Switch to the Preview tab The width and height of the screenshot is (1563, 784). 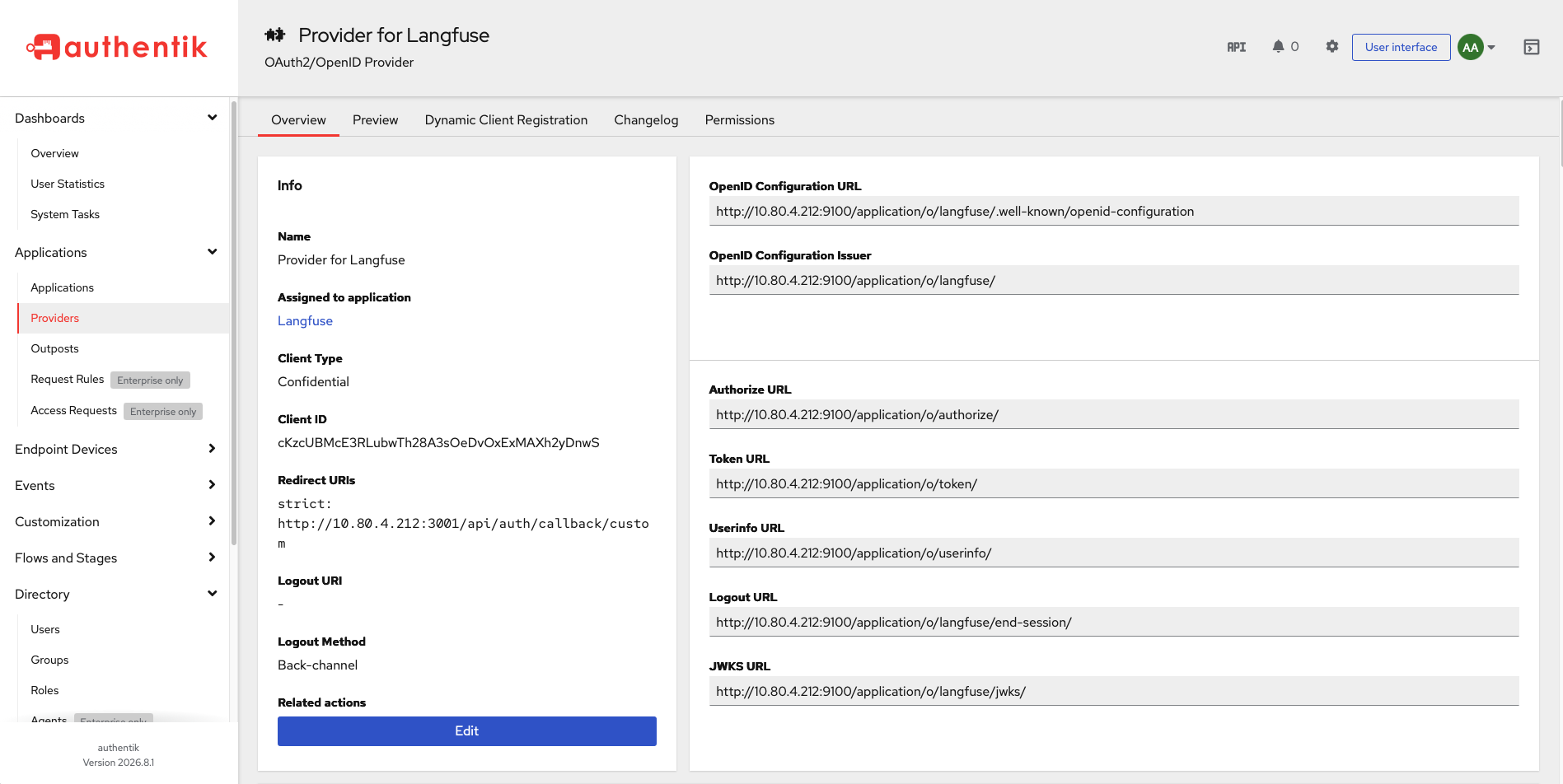(x=375, y=120)
